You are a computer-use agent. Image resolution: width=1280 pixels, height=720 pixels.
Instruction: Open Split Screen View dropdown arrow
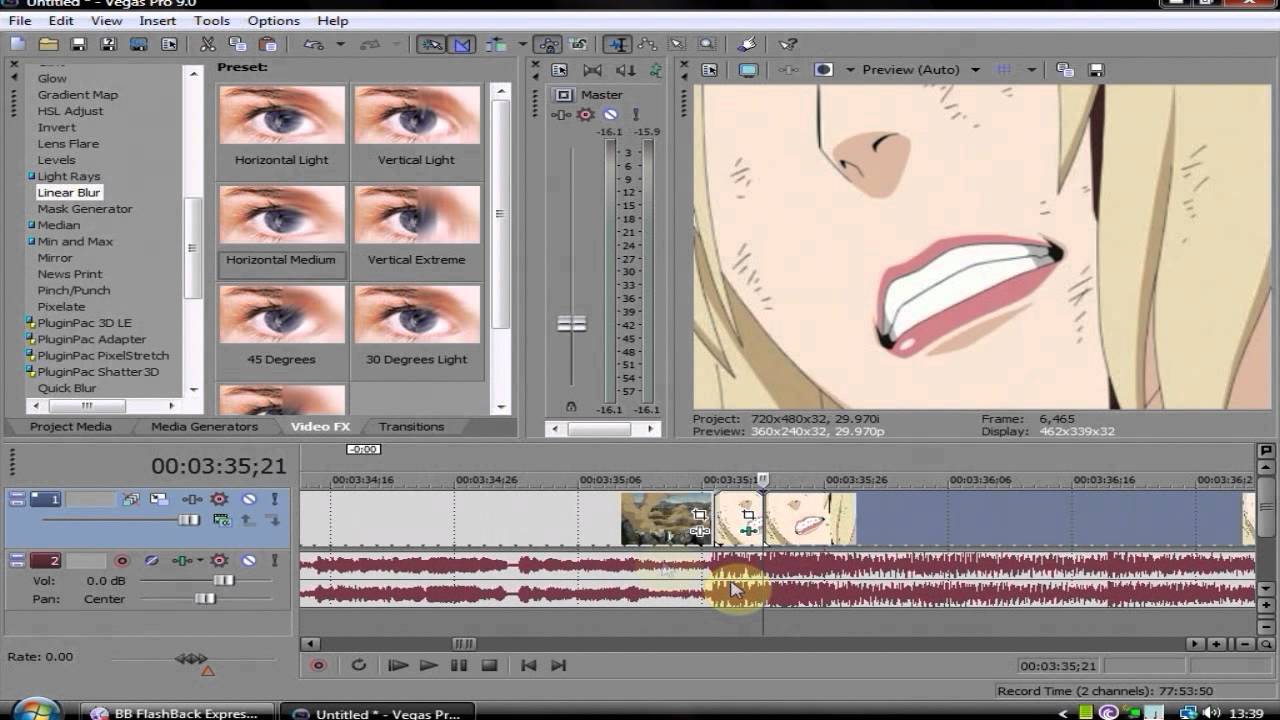click(850, 70)
